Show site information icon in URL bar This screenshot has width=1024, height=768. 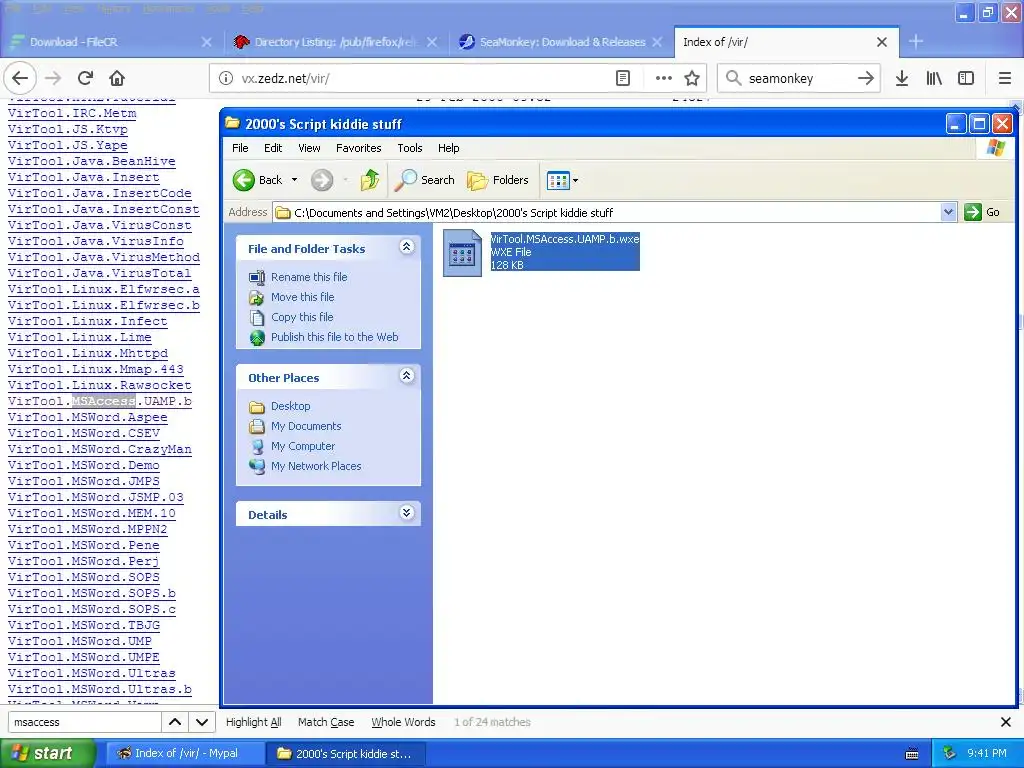tap(226, 78)
